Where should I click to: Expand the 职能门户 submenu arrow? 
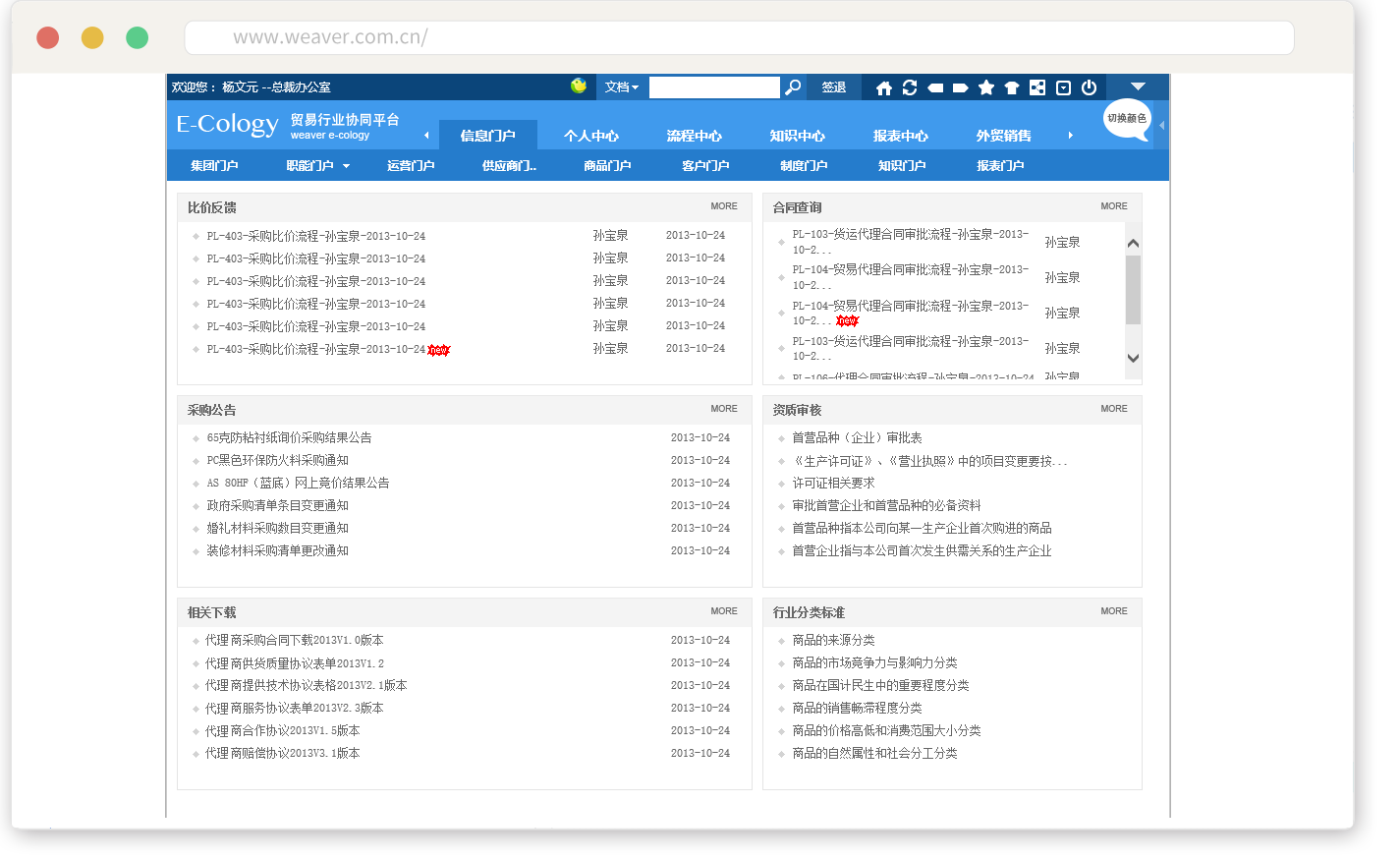346,166
